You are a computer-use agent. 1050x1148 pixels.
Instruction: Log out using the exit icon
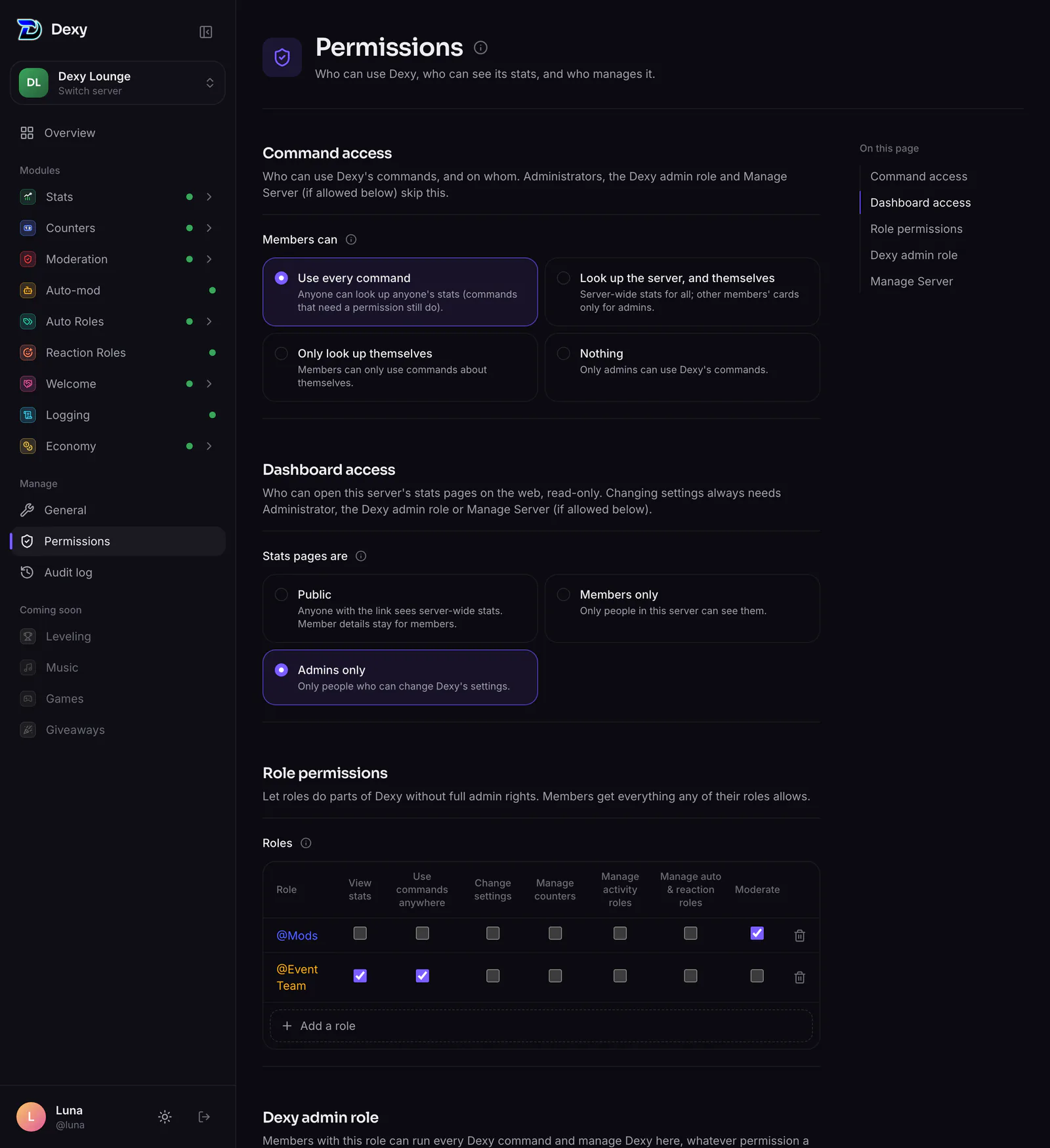click(204, 1117)
